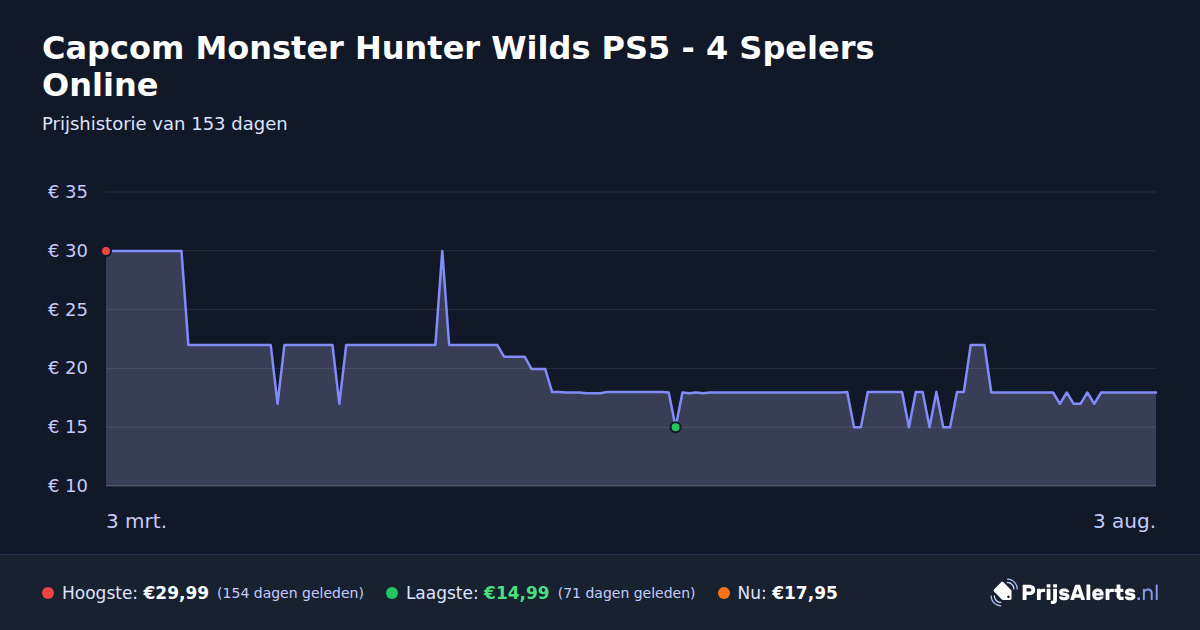Click the € 15 axis label

pyautogui.click(x=68, y=427)
